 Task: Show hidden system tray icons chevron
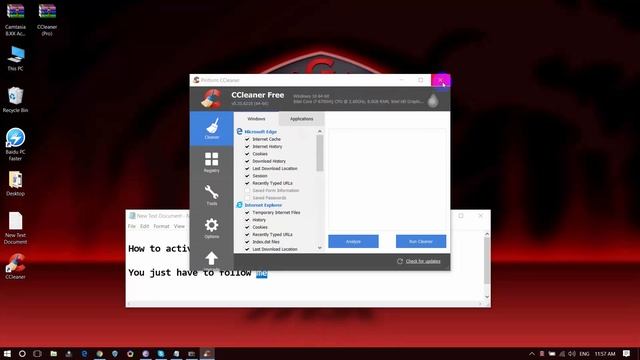tap(531, 353)
